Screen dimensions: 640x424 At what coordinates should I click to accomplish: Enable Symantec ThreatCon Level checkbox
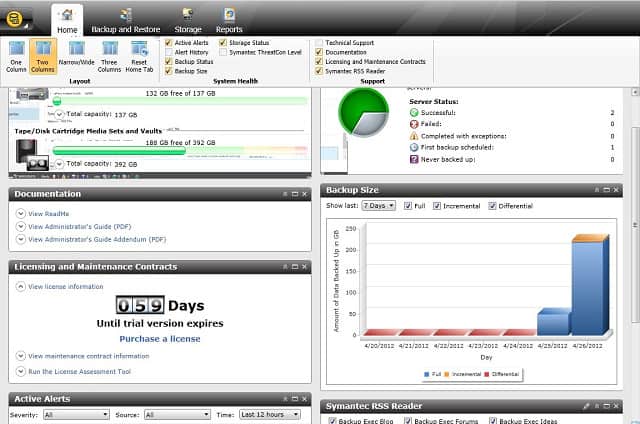click(x=223, y=52)
